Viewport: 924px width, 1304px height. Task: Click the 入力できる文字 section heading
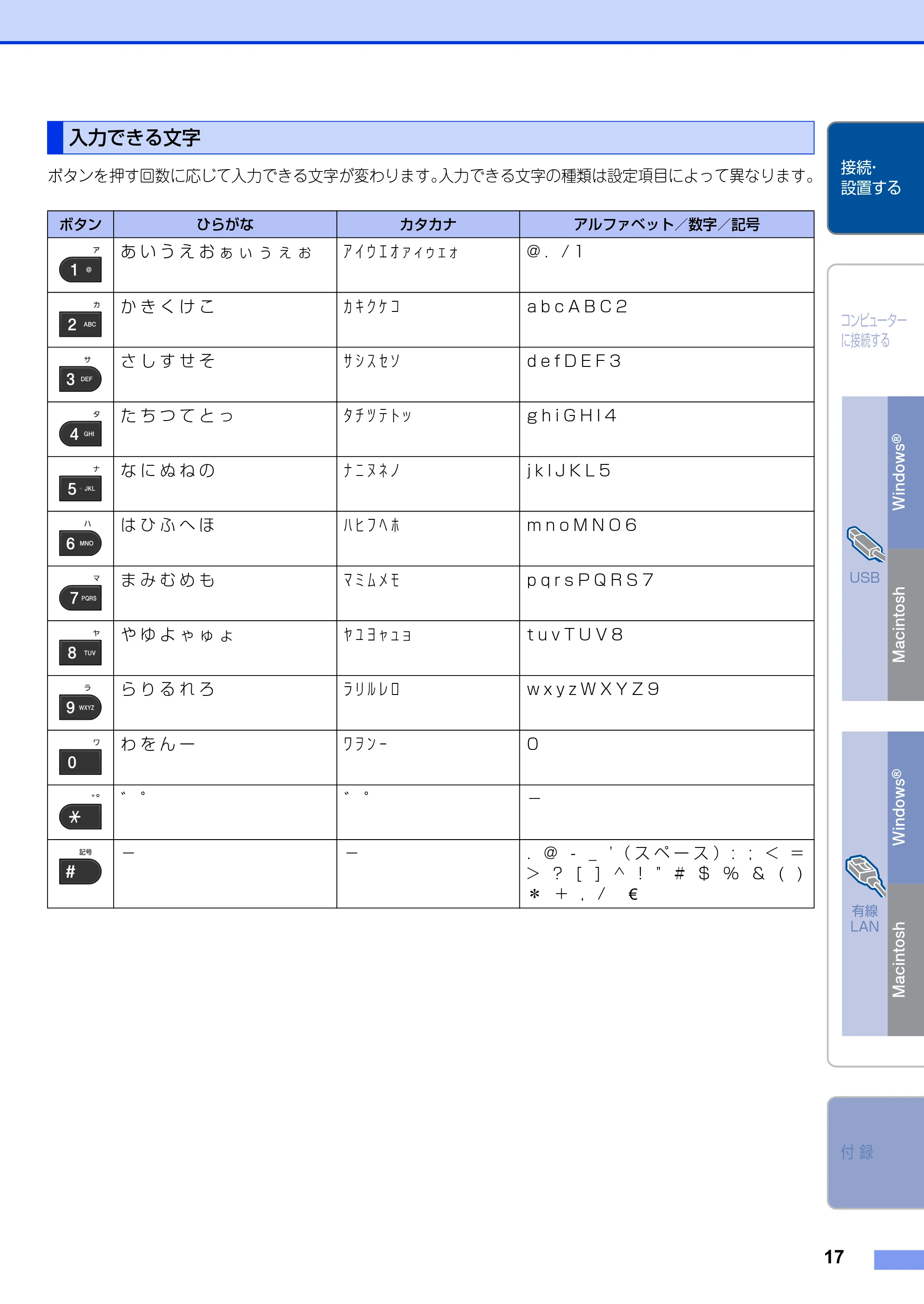(x=430, y=138)
